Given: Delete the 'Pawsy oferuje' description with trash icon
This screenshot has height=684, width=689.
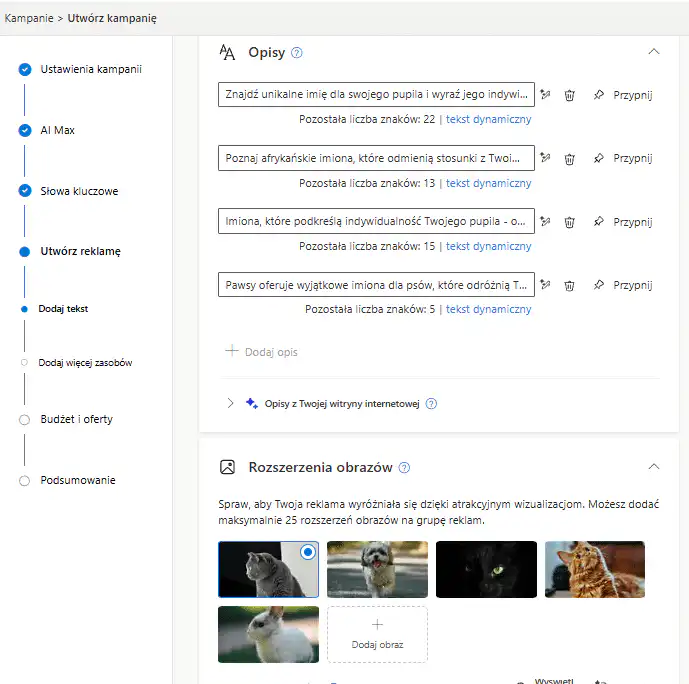Looking at the screenshot, I should [x=569, y=285].
